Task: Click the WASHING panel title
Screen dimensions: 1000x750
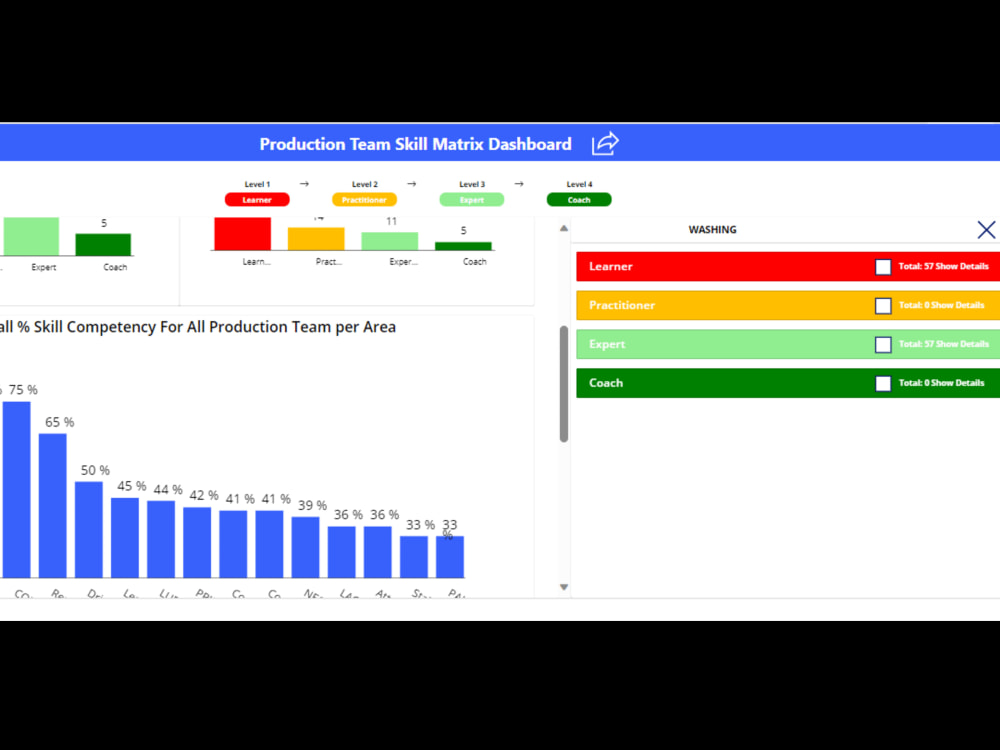Action: (712, 229)
